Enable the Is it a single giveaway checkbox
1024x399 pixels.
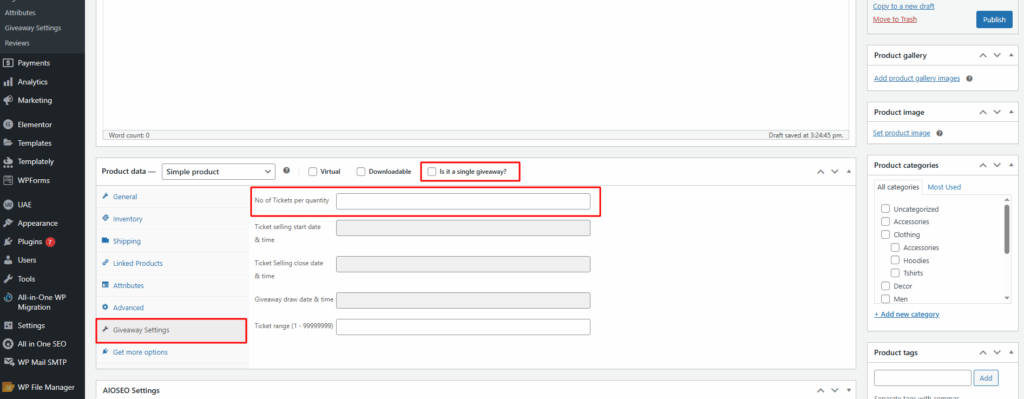[x=432, y=172]
